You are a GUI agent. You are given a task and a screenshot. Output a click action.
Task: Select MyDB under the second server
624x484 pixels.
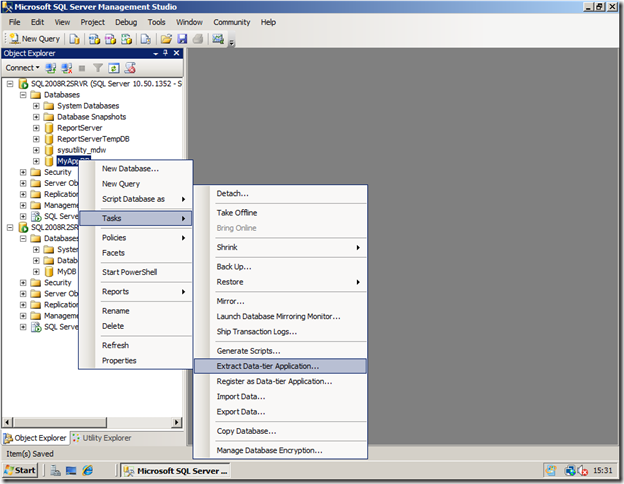[66, 271]
